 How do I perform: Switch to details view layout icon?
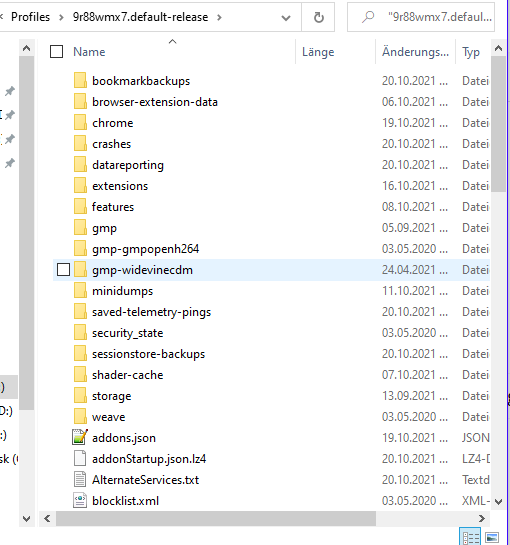click(470, 537)
